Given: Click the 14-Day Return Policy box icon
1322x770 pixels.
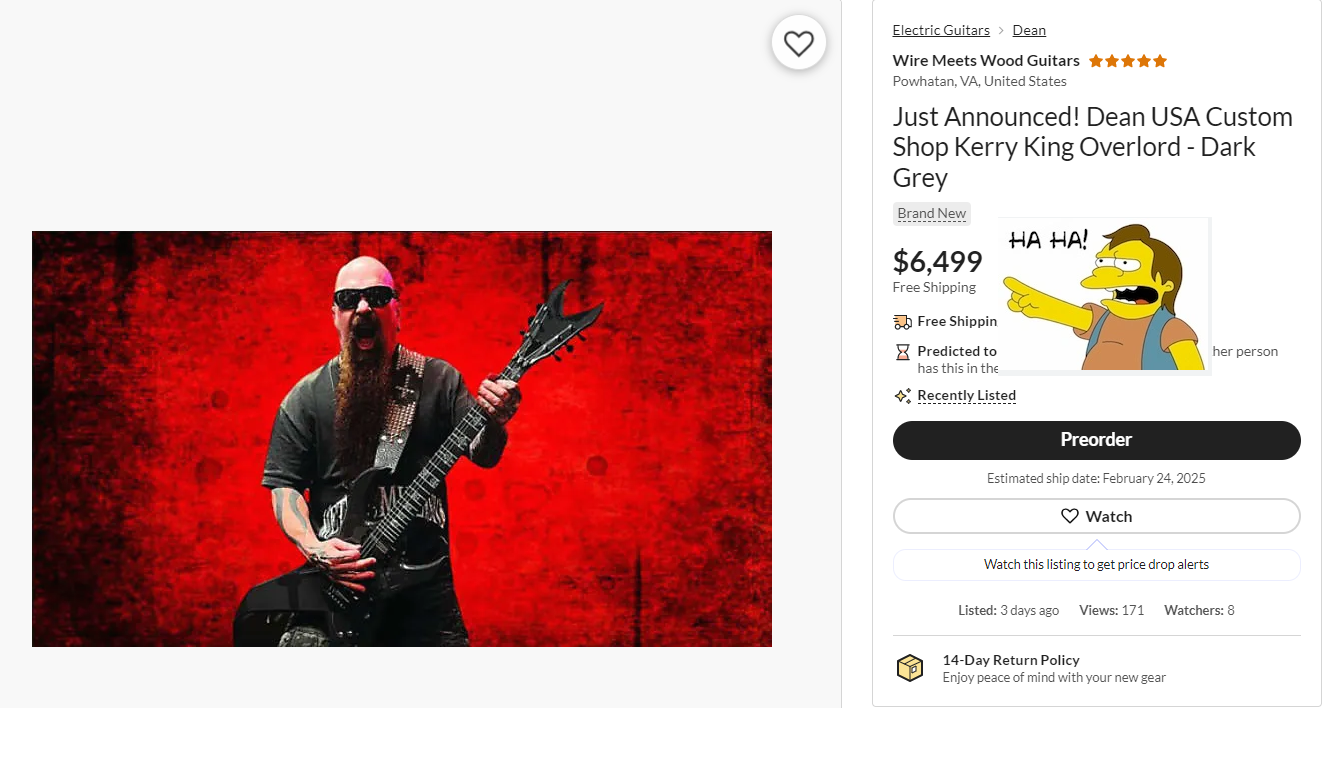Looking at the screenshot, I should (910, 668).
